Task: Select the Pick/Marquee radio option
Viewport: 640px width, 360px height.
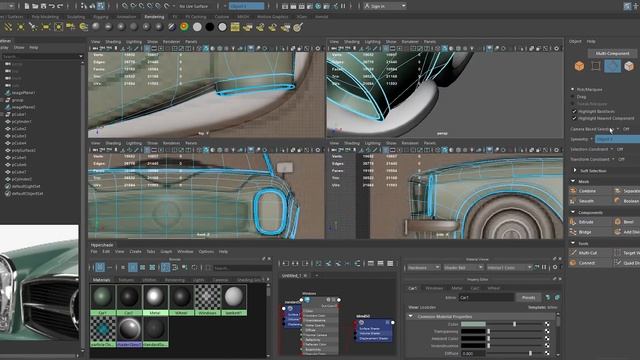Action: (572, 89)
